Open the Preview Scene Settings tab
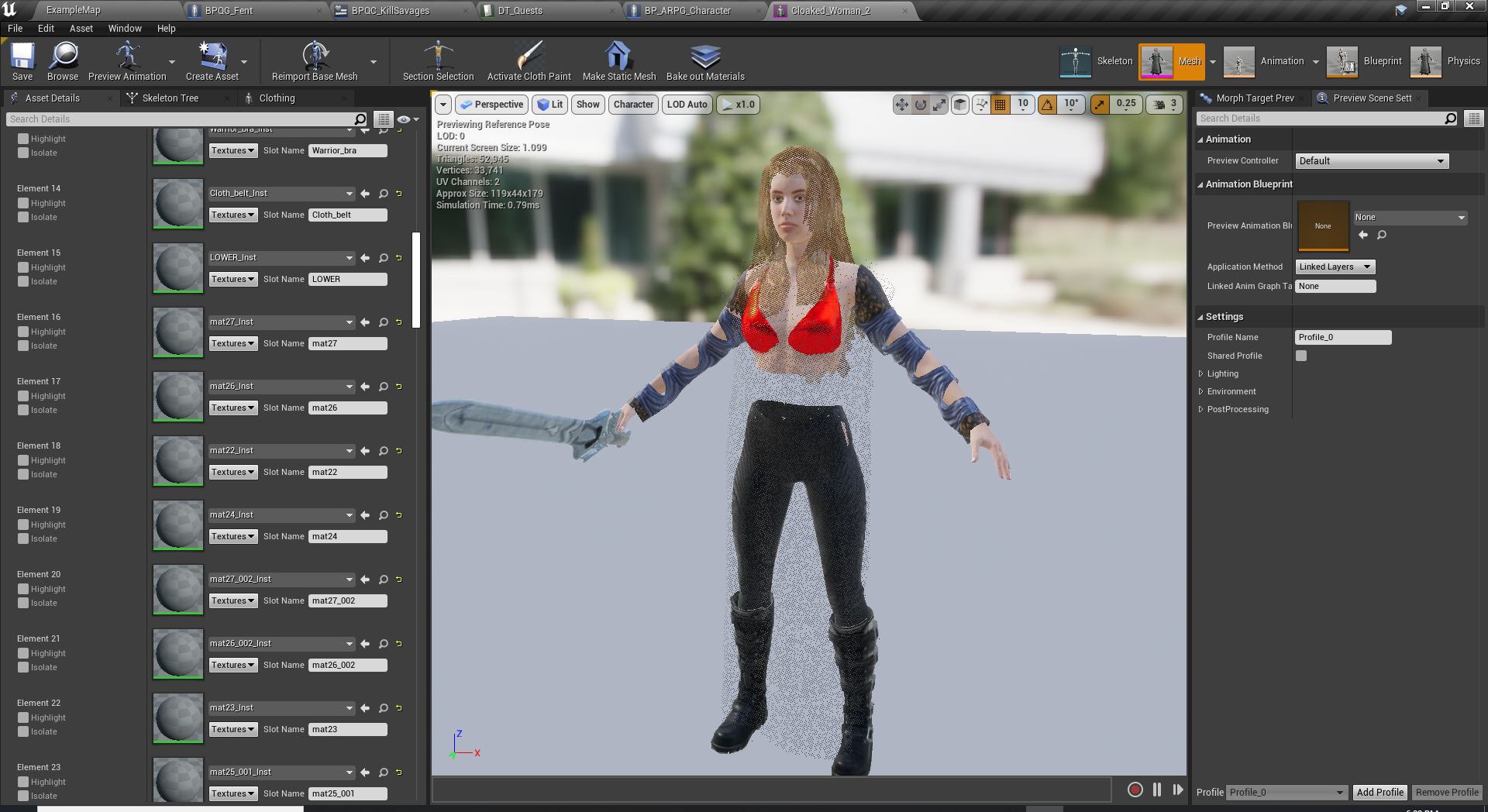Screen dimensions: 1488x812 click(x=1372, y=98)
